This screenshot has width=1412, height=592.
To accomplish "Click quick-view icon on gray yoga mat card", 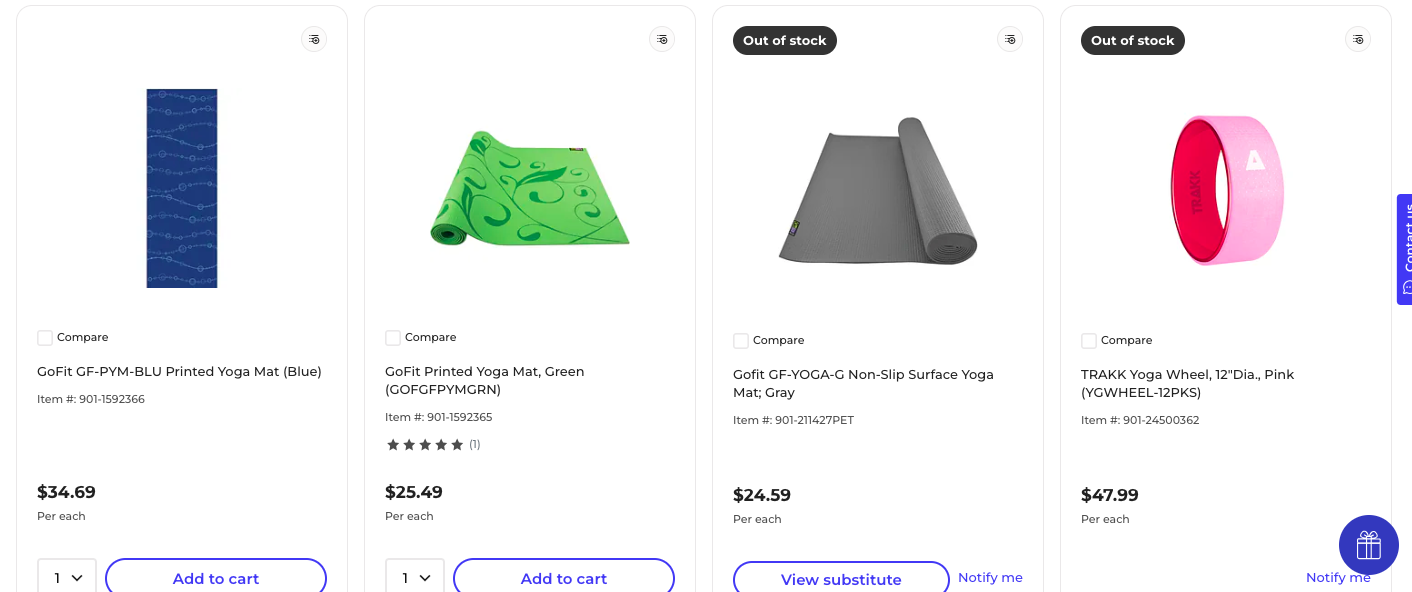I will [1010, 39].
